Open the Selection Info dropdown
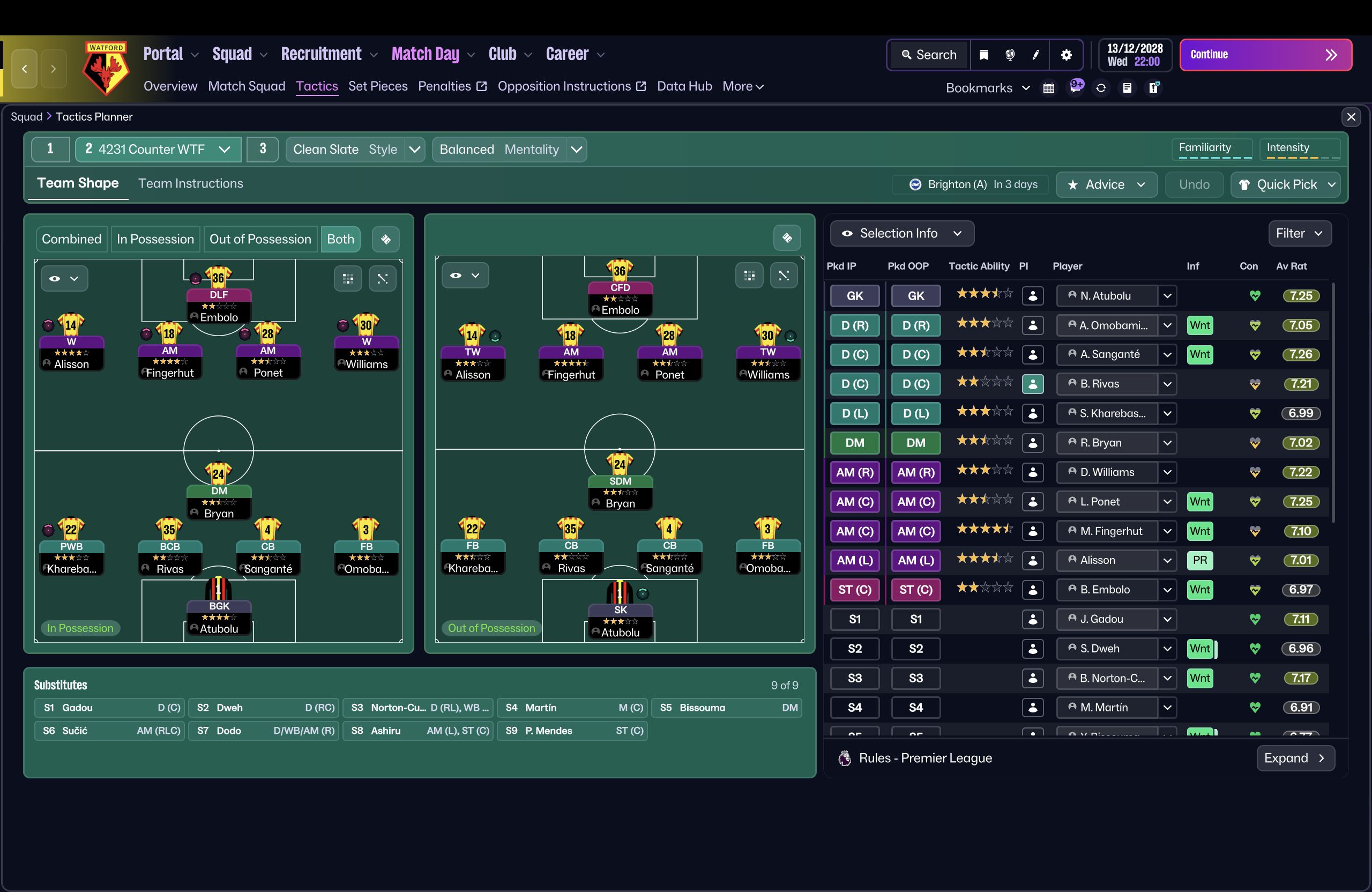Screen dimensions: 1372x892 click(902, 234)
